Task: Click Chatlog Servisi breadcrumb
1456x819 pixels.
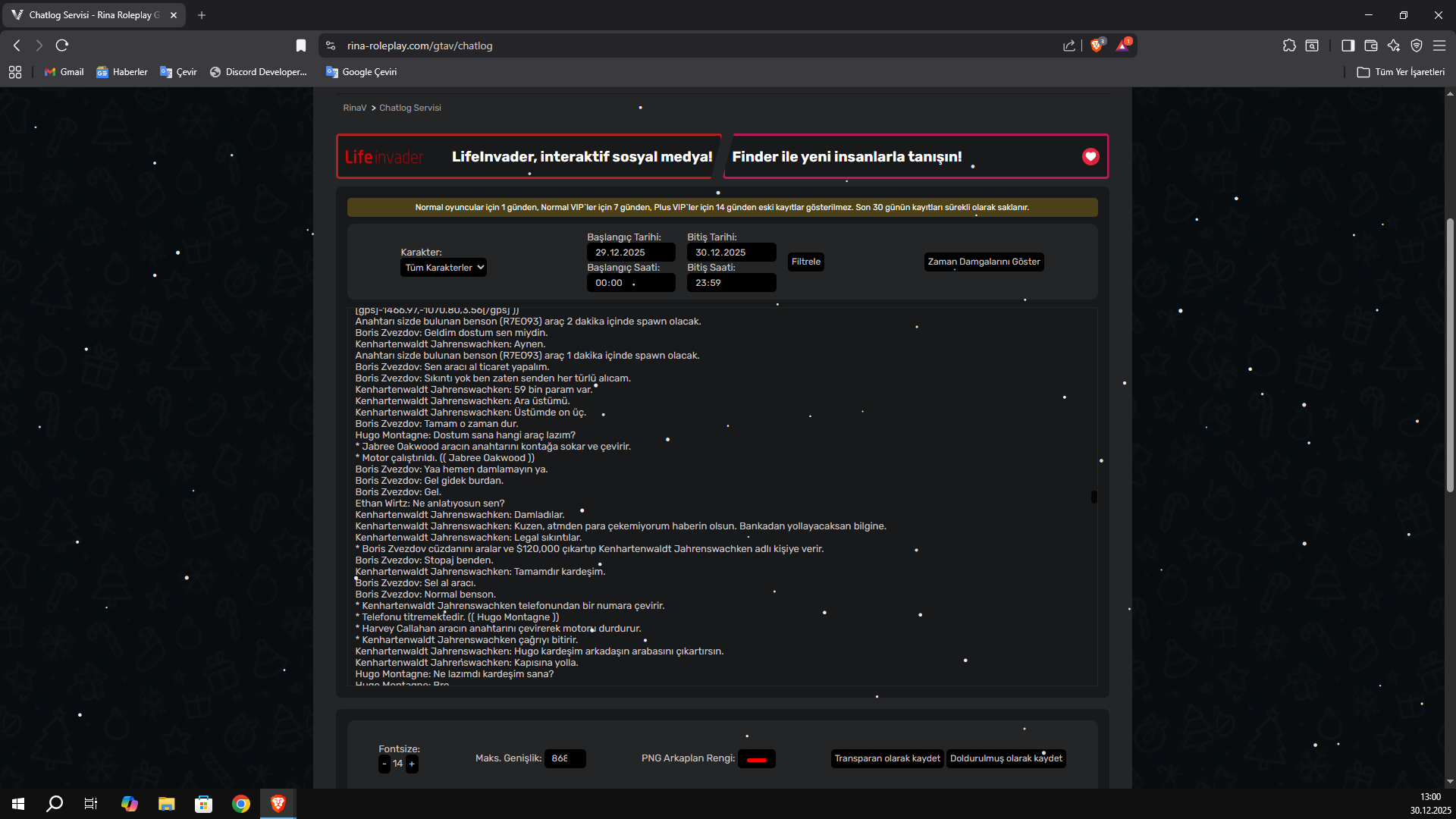Action: pyautogui.click(x=409, y=108)
